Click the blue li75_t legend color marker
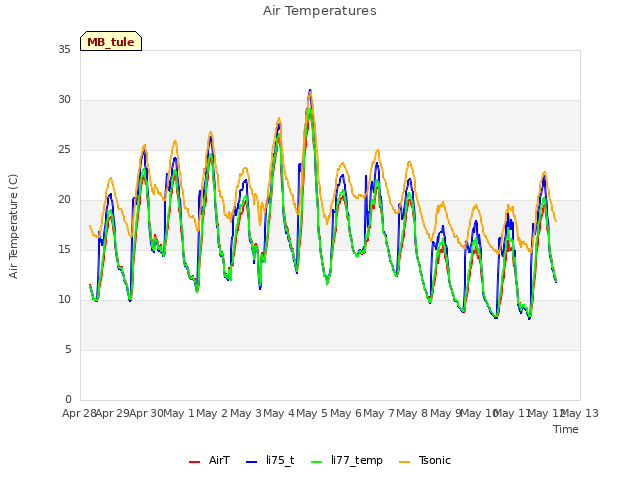 251,462
